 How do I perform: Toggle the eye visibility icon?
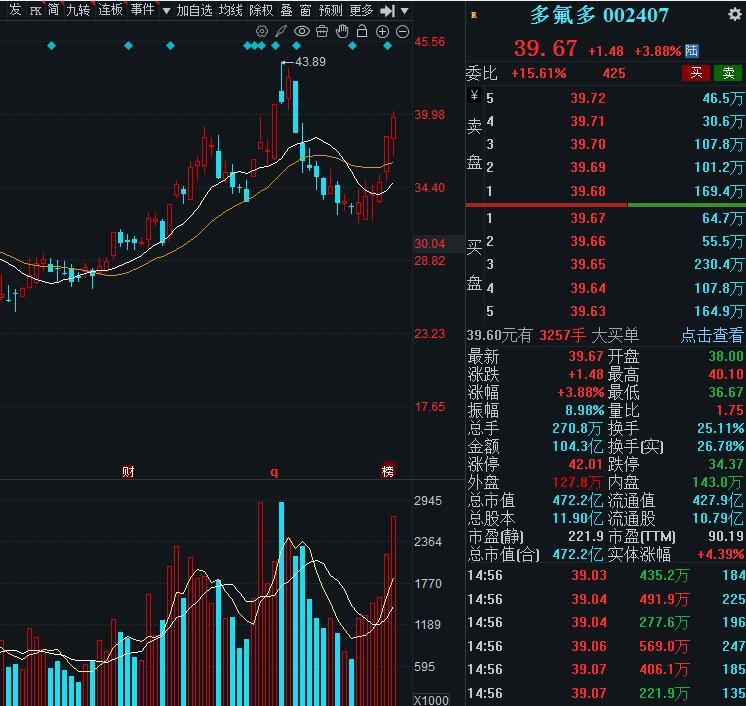click(x=302, y=32)
